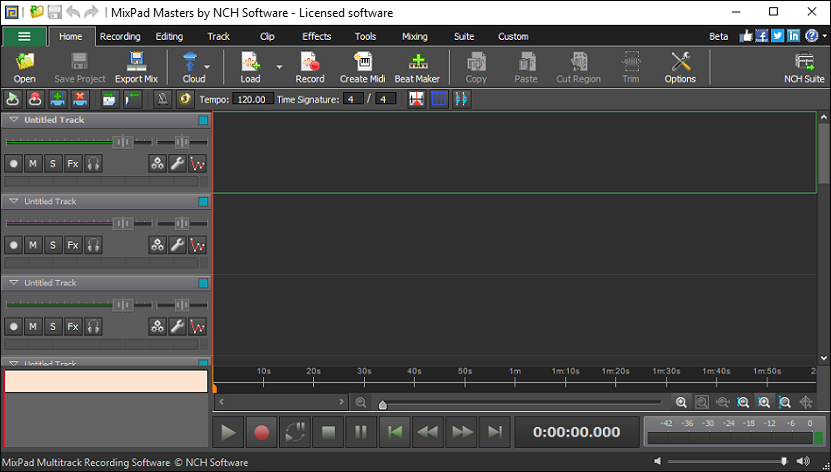Open the Options tools icon
The image size is (831, 472).
[680, 67]
